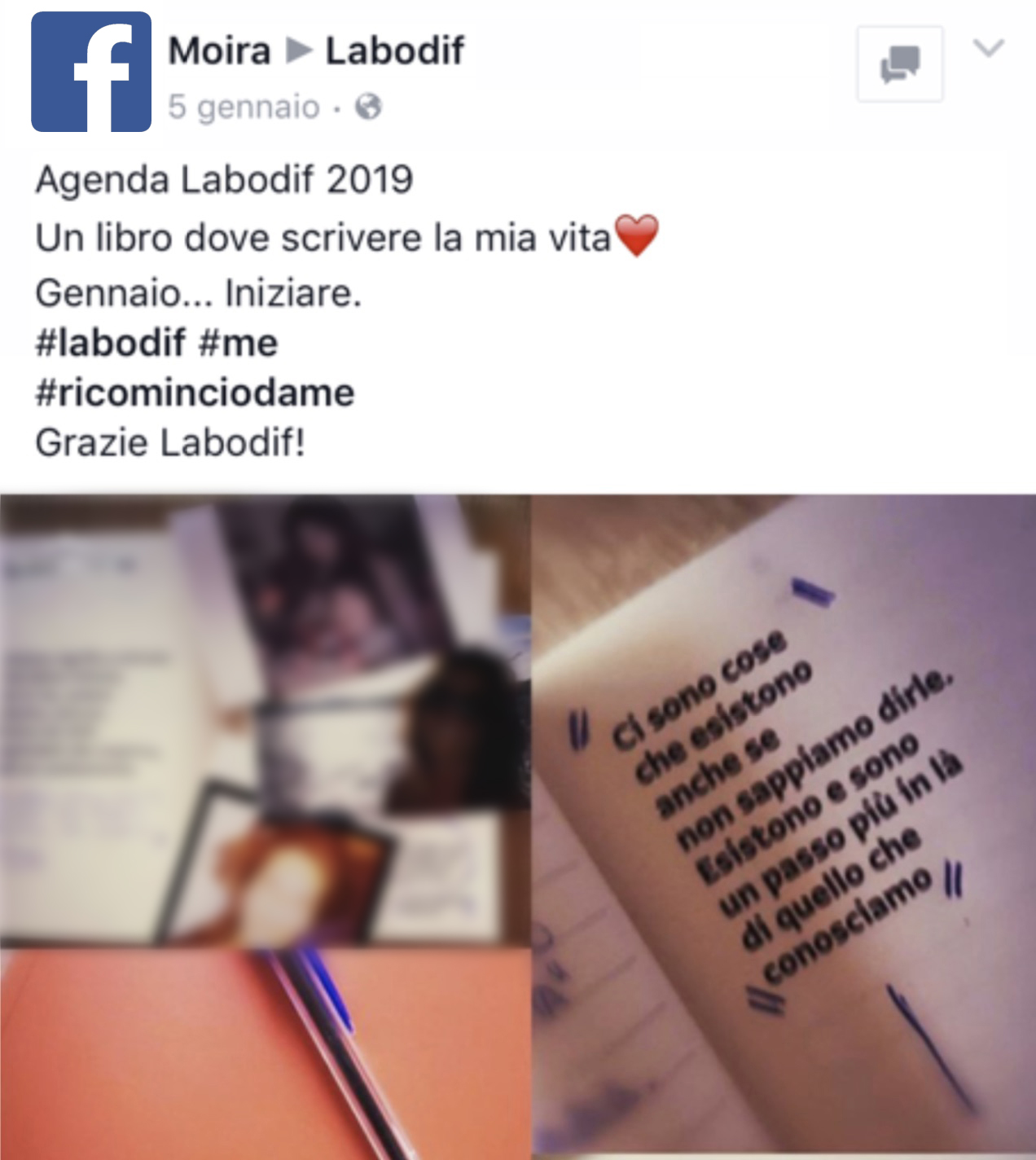Click the 5 gennaio timestamp
Screen dimensions: 1036x1160
[244, 107]
